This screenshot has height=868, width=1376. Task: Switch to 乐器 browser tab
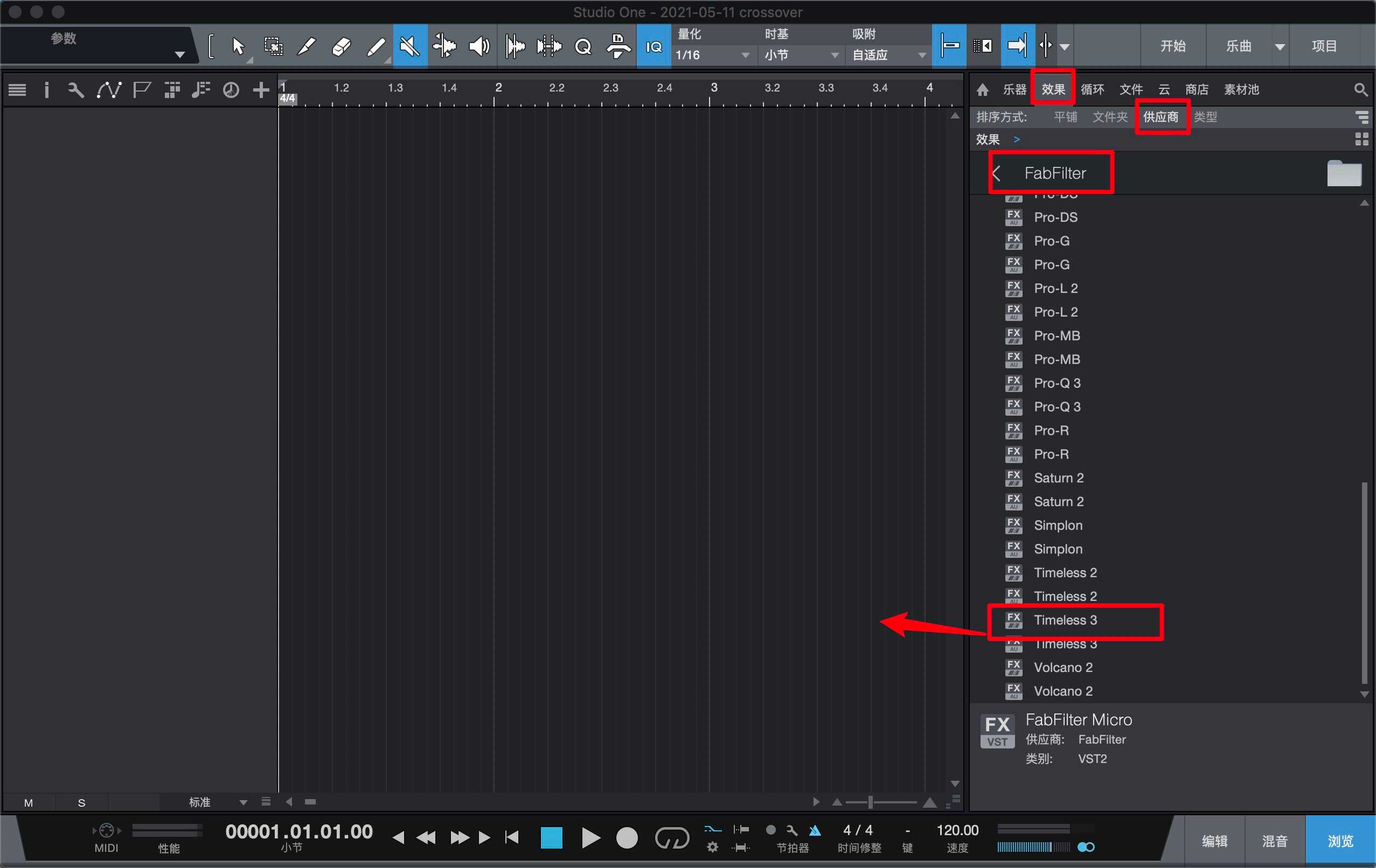[1015, 90]
